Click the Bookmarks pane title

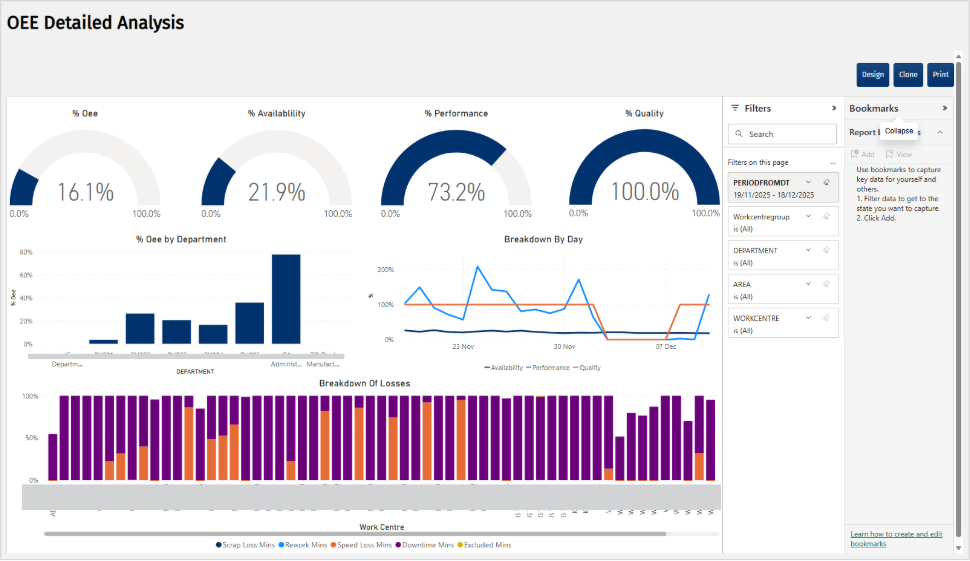873,108
